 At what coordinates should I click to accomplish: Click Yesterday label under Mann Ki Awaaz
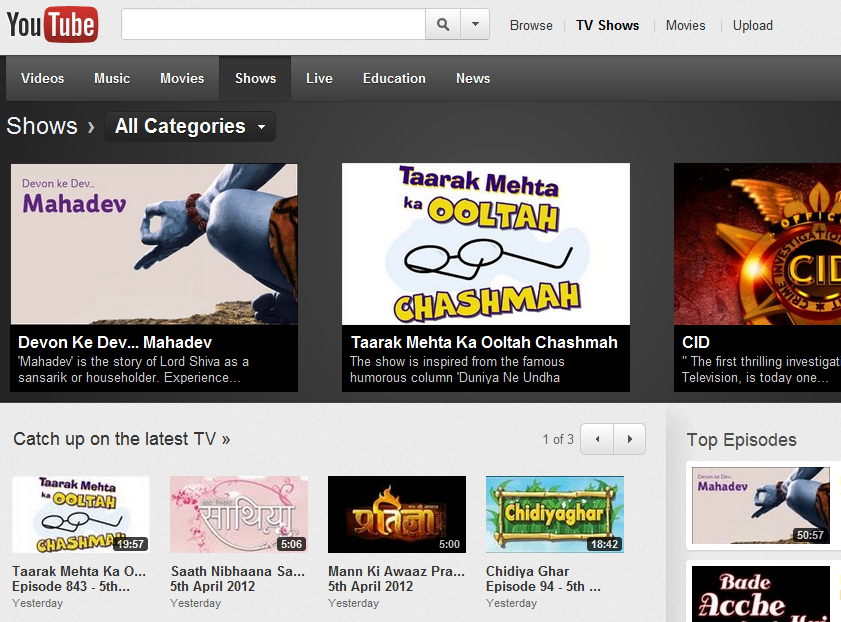353,603
